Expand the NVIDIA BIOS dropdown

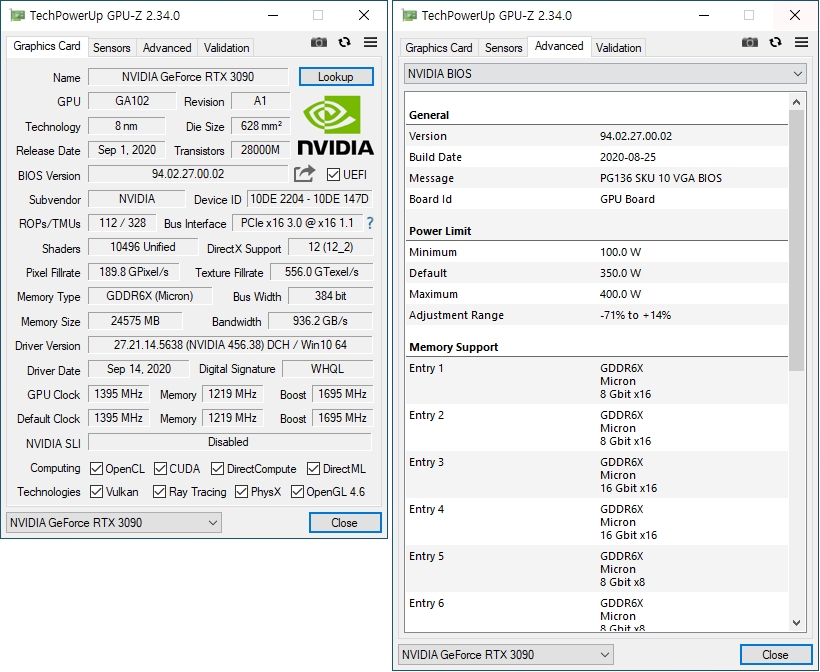[605, 74]
